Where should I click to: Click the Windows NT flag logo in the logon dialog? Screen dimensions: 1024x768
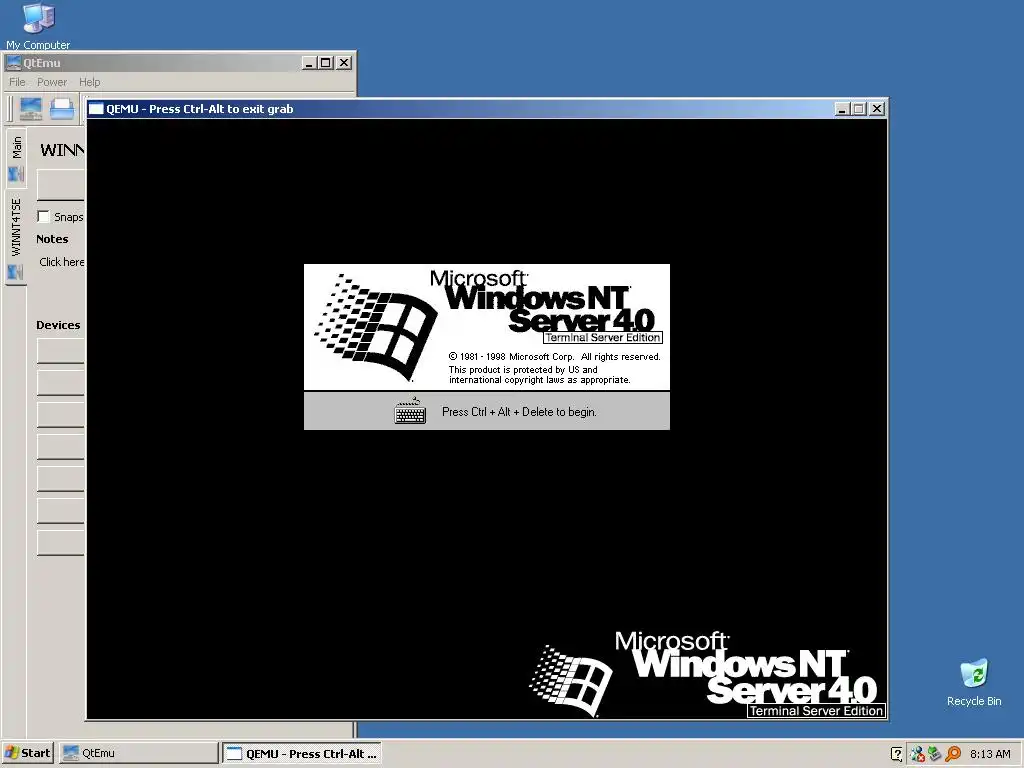coord(376,327)
